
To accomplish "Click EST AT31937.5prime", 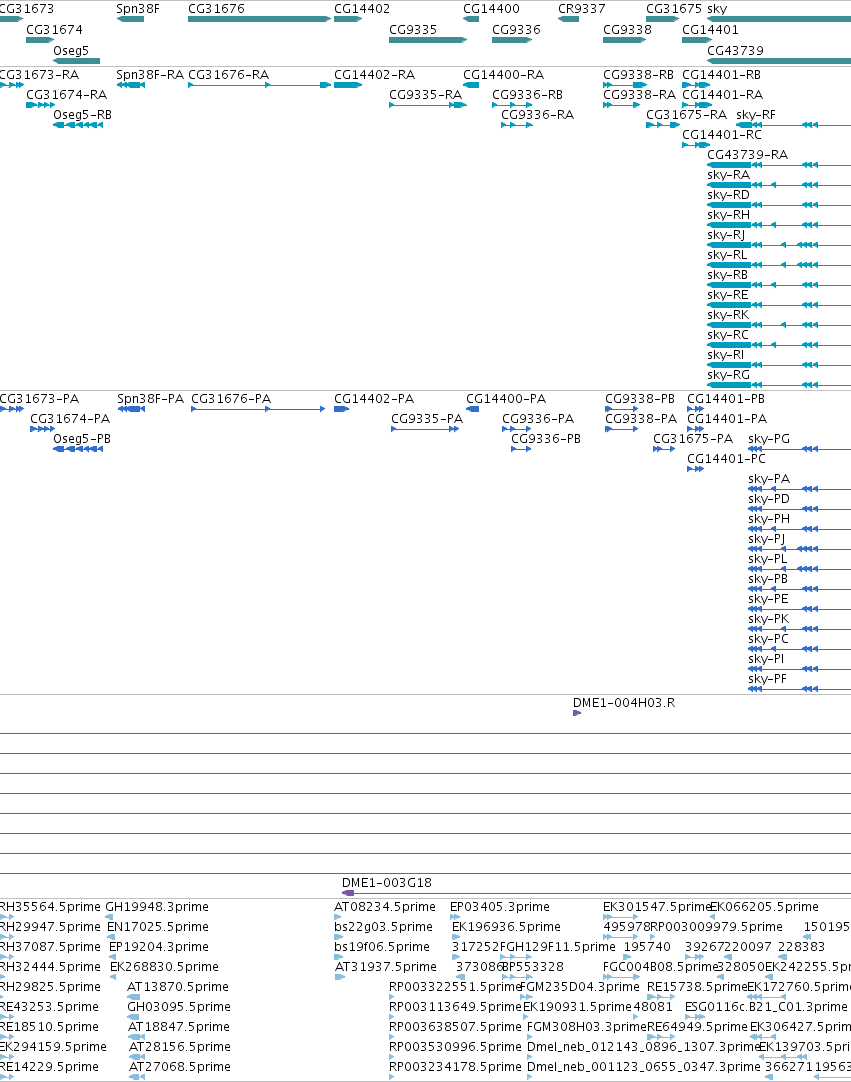I will pos(340,977).
